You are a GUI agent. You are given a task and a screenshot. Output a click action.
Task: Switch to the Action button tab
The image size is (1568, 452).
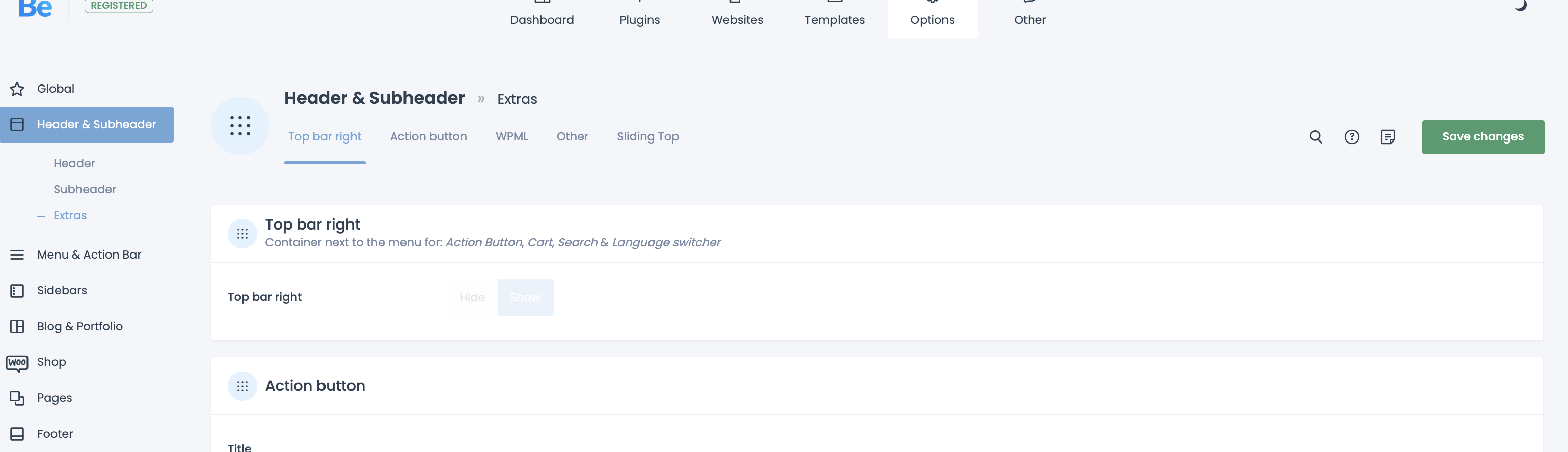pyautogui.click(x=428, y=137)
